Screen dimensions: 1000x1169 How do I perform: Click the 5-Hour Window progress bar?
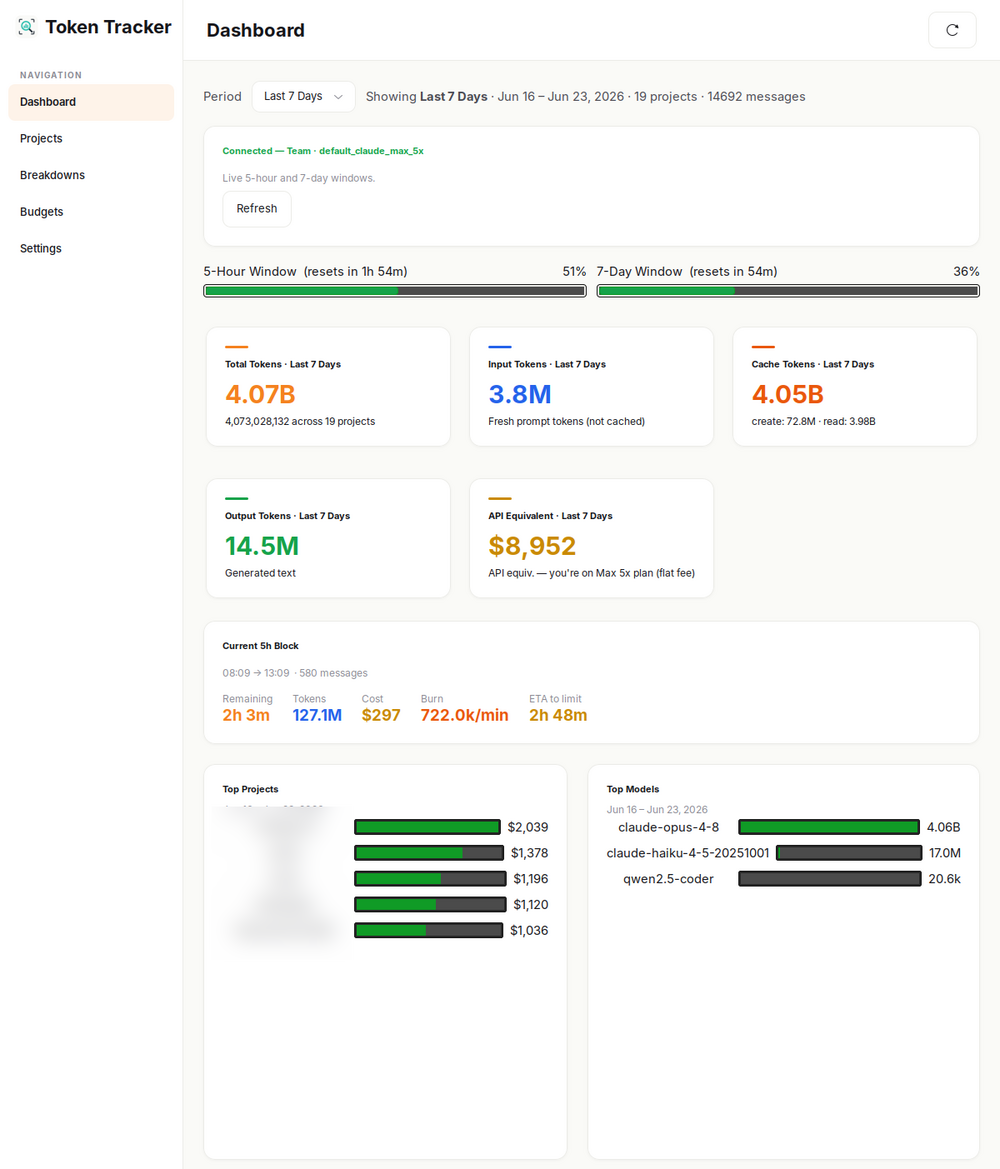[x=394, y=291]
